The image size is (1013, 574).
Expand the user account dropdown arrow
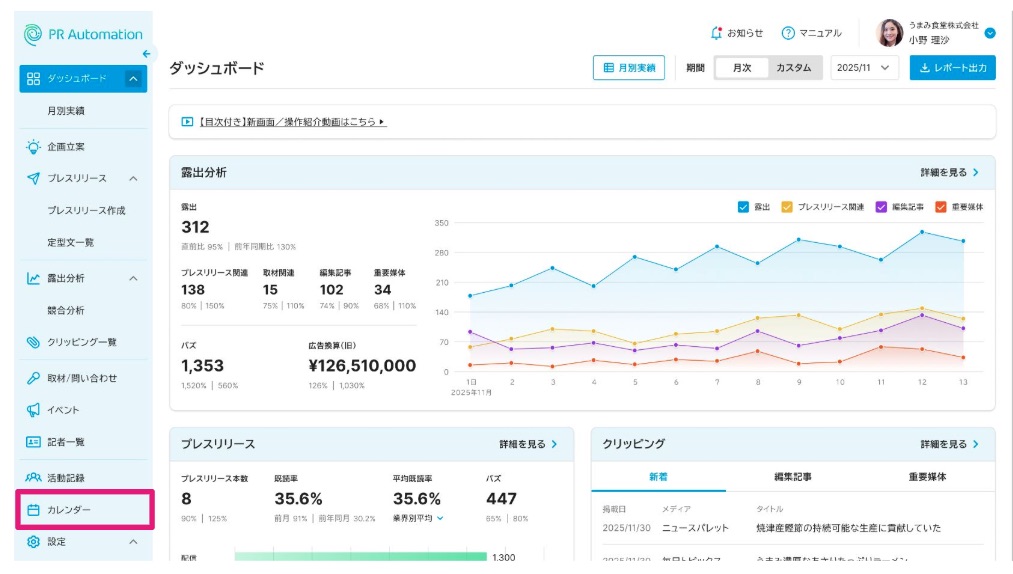click(990, 33)
